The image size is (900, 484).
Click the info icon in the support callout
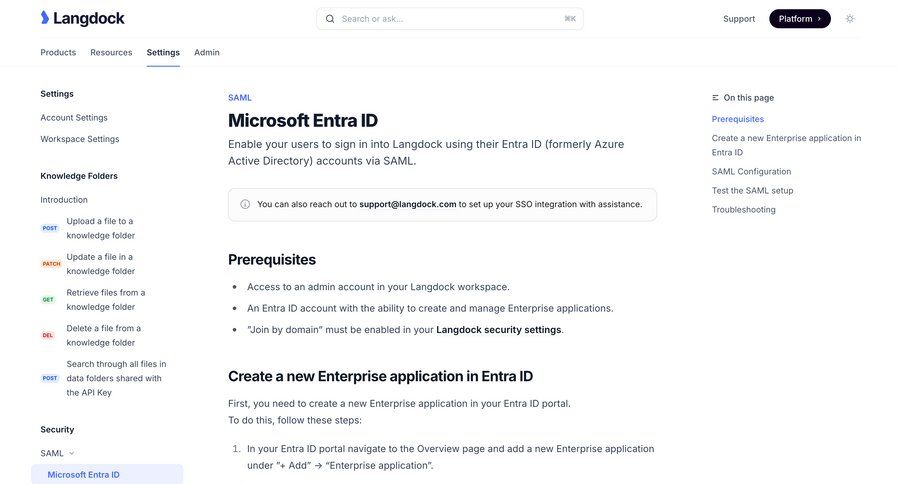245,204
